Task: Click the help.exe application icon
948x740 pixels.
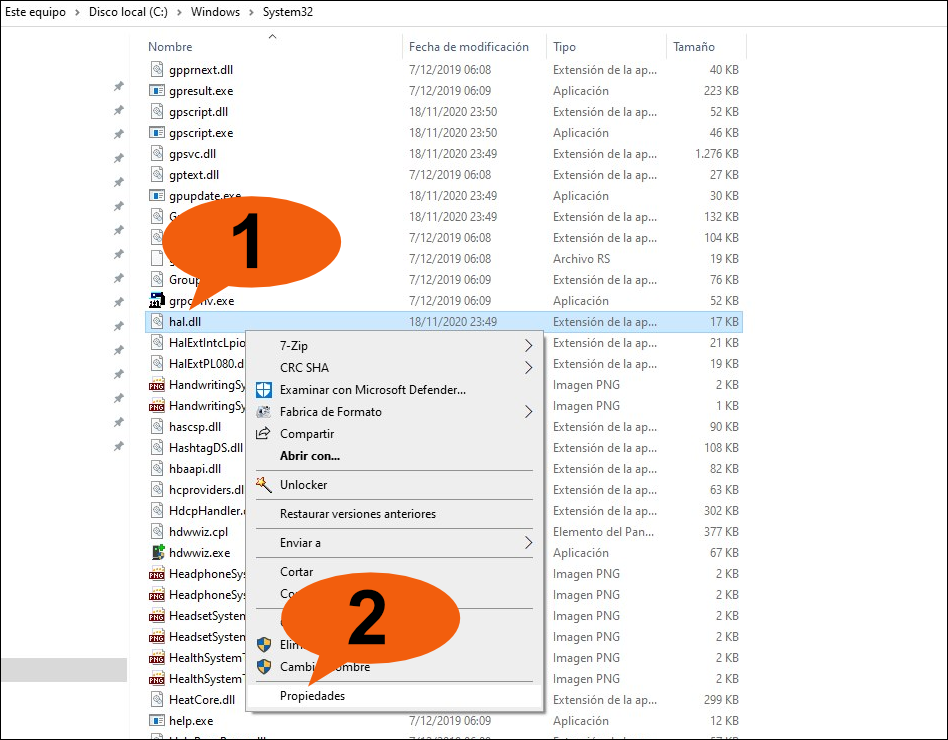Action: point(157,721)
